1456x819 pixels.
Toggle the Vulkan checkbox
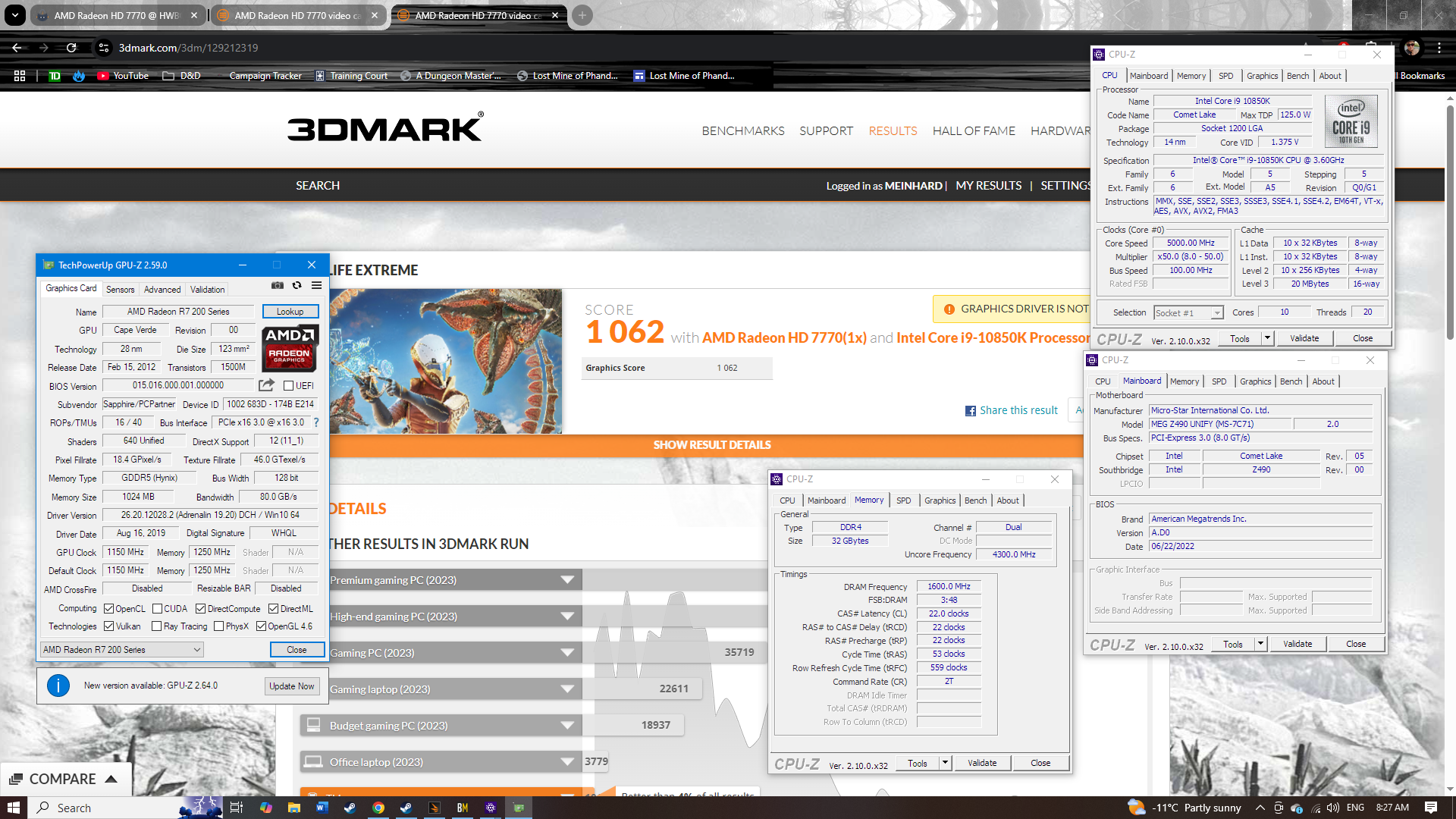coord(109,626)
